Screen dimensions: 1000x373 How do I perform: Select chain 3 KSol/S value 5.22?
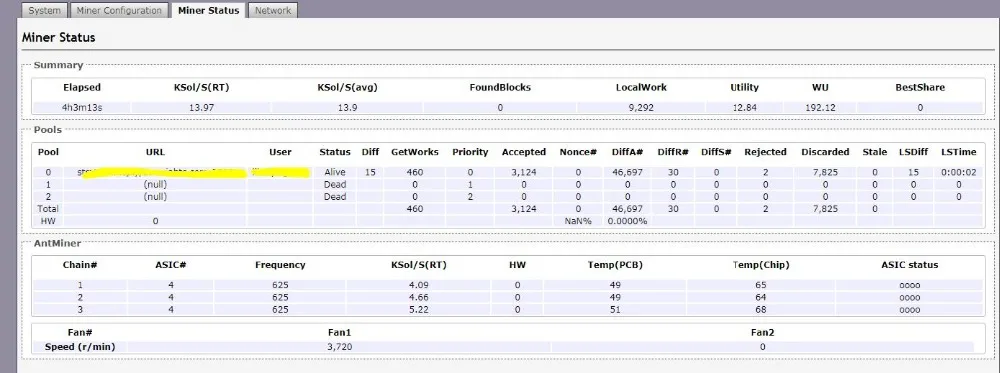pyautogui.click(x=418, y=309)
